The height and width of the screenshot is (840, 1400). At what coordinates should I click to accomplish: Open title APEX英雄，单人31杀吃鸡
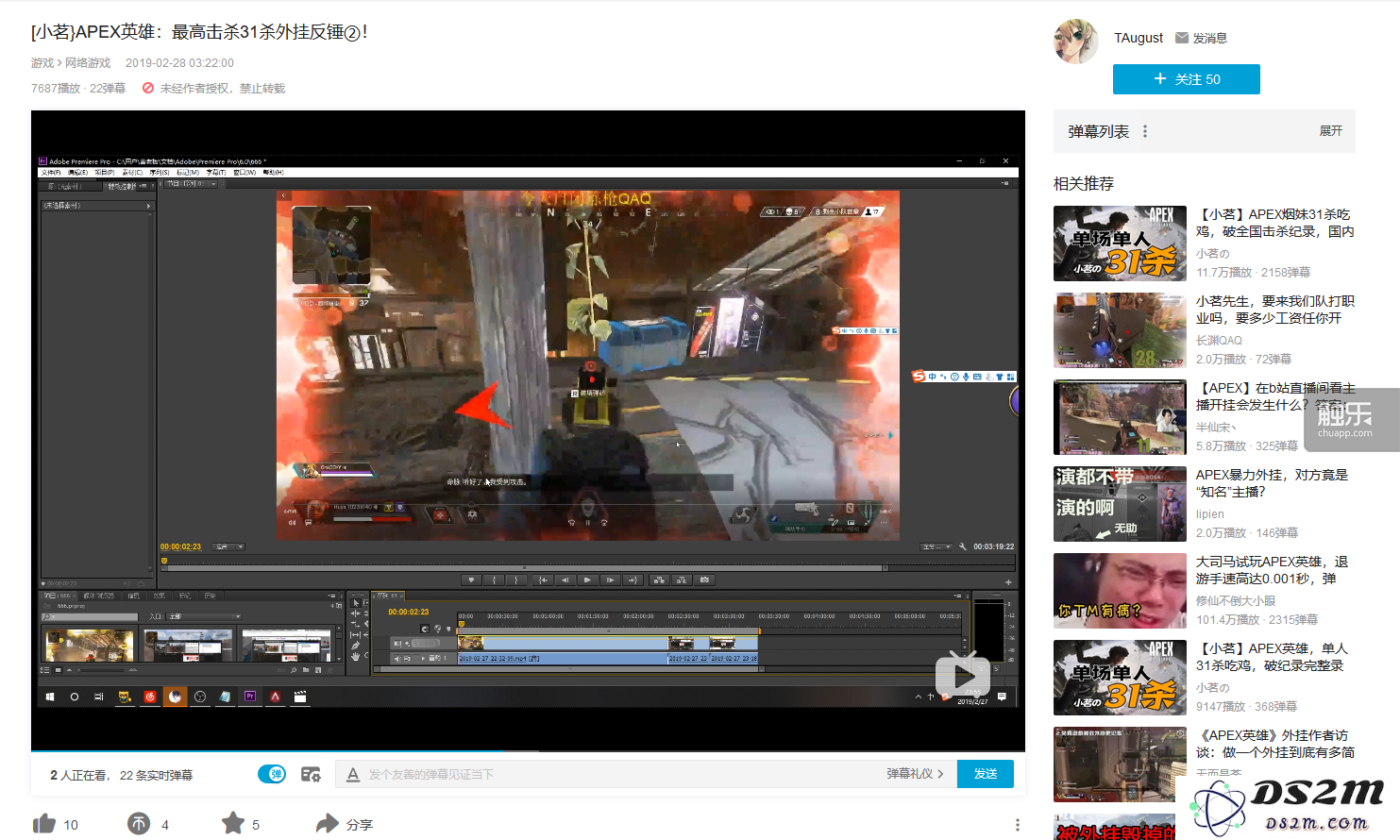click(1272, 657)
